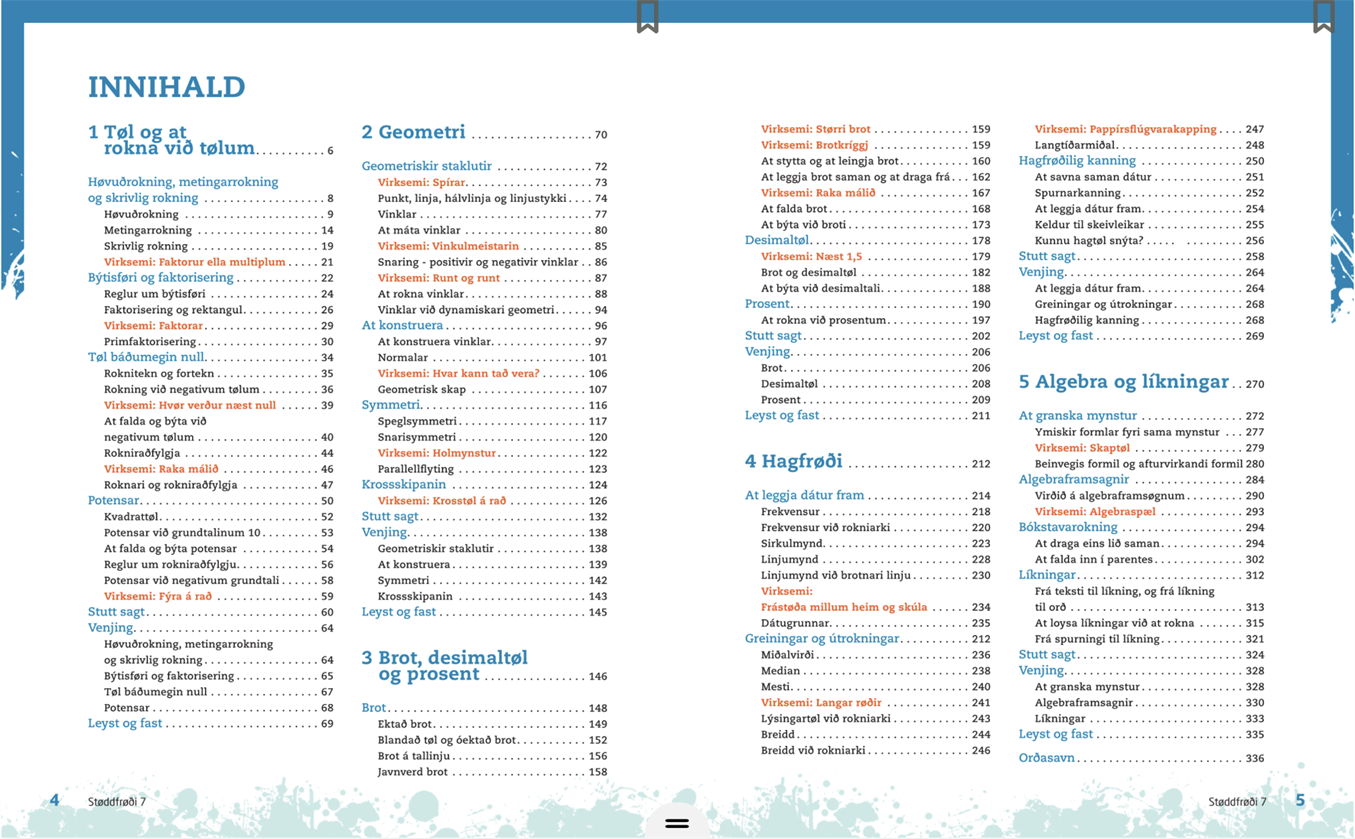Open Virksemi: Vinkulmeistarin

click(492, 246)
